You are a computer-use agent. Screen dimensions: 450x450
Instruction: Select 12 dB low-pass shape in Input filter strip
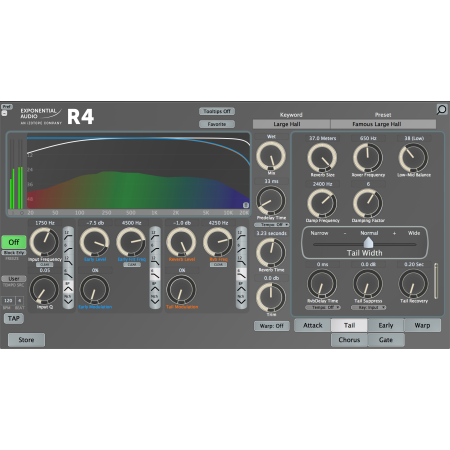point(68,261)
